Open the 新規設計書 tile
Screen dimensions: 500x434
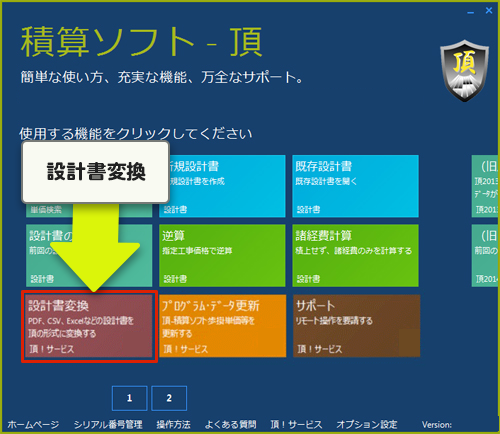click(x=222, y=186)
